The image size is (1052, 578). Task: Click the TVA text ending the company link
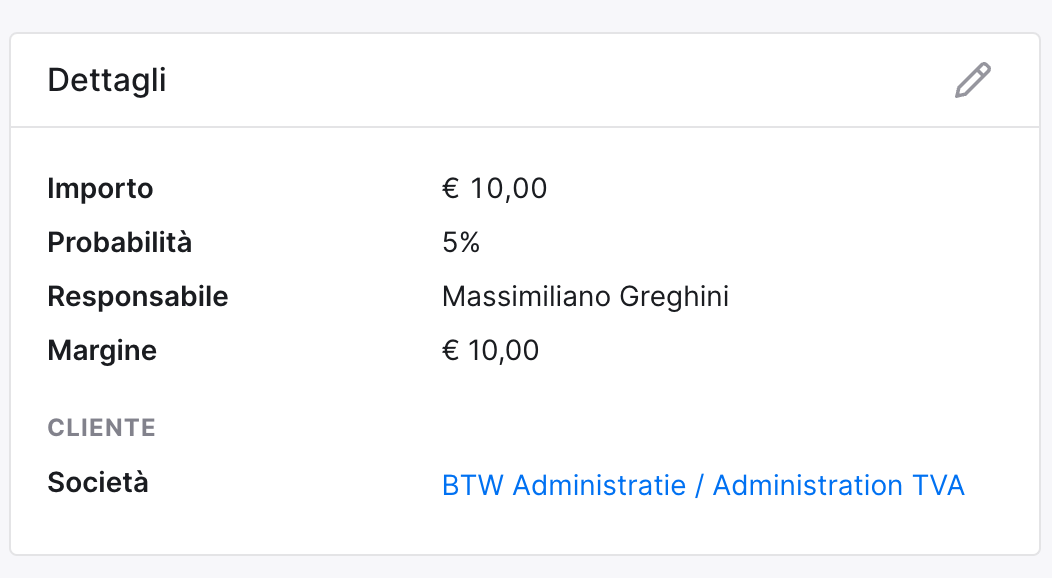tap(938, 485)
